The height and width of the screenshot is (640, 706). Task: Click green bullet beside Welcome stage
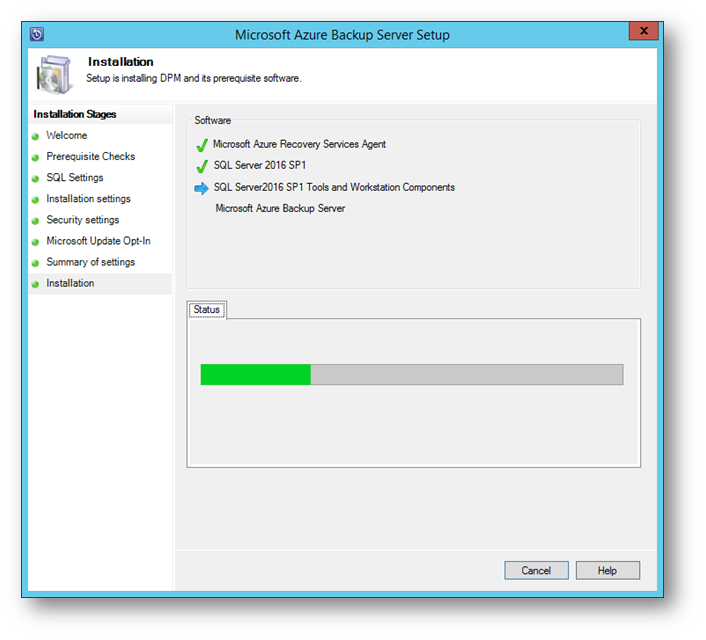[x=36, y=136]
